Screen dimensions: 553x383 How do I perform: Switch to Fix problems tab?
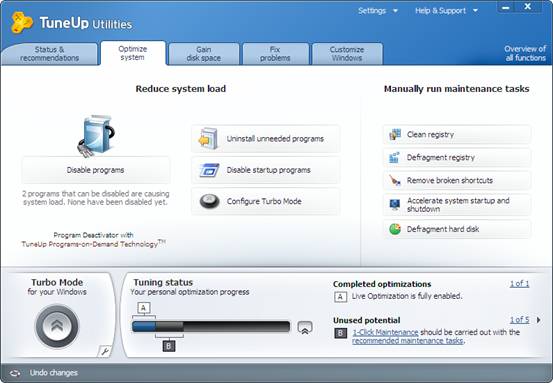click(x=275, y=54)
